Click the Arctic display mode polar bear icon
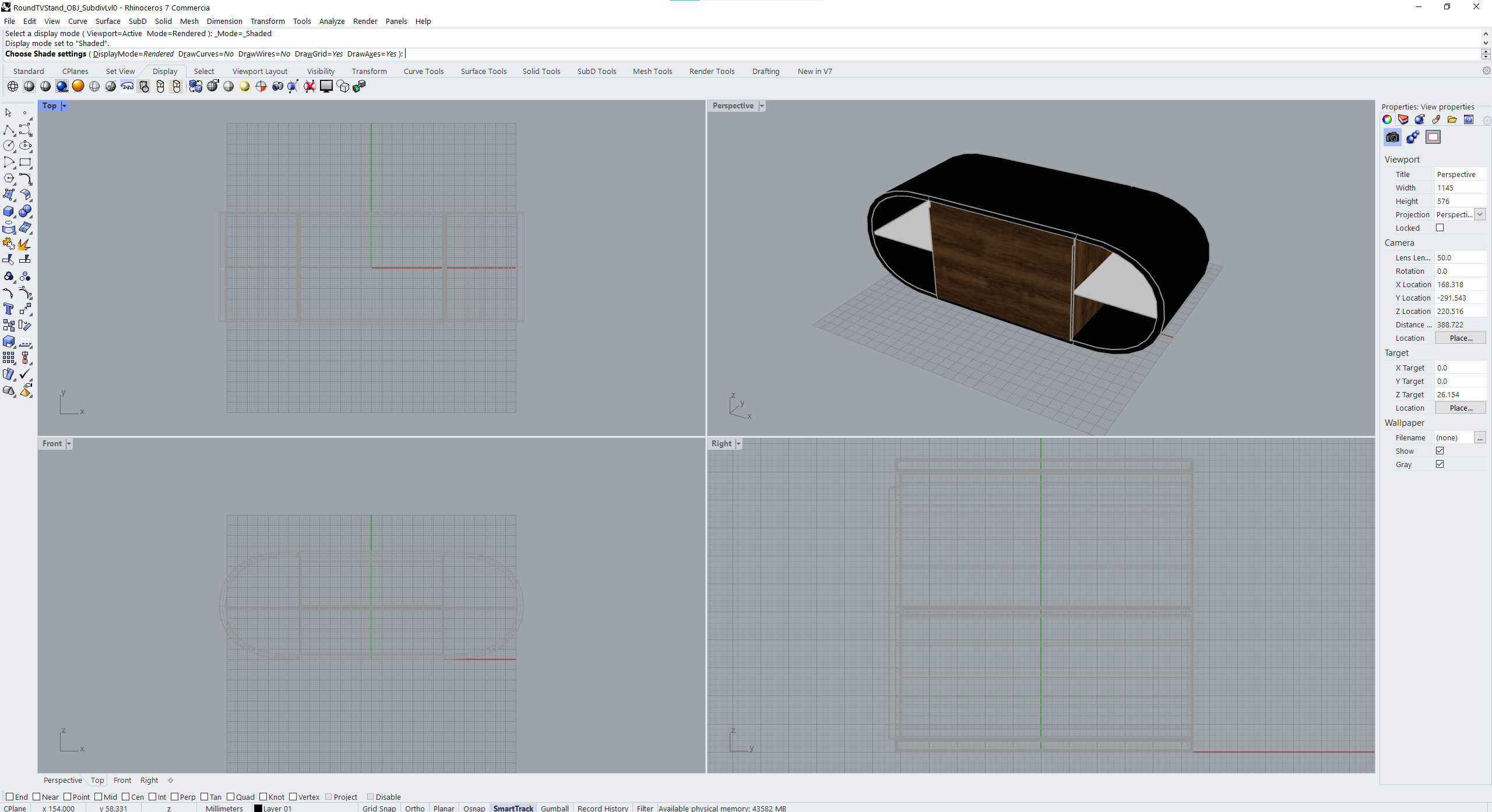Image resolution: width=1492 pixels, height=812 pixels. pos(127,86)
